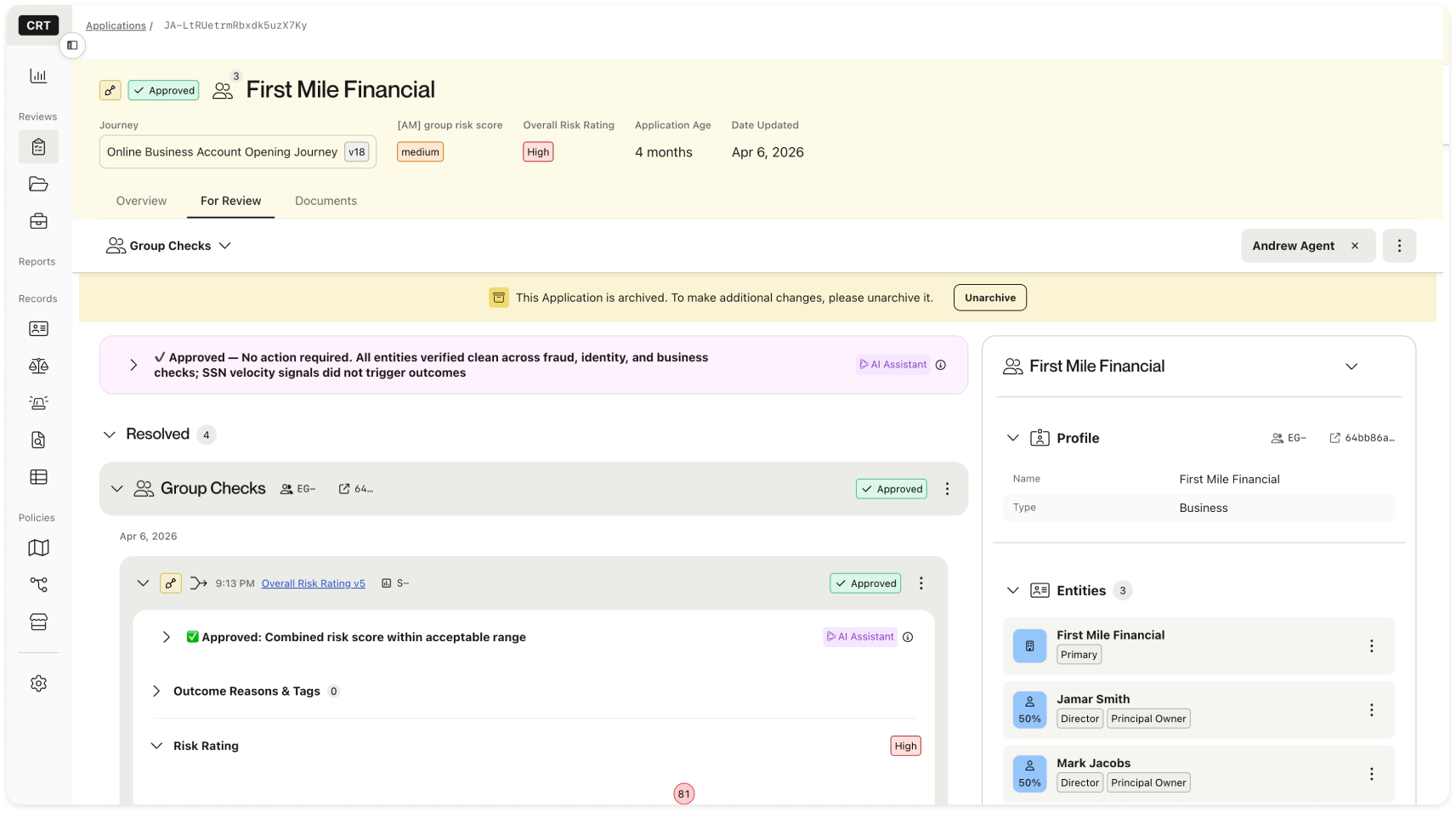Expand the Approved summary banner
Image resolution: width=1456 pixels, height=813 pixels.
(x=133, y=365)
